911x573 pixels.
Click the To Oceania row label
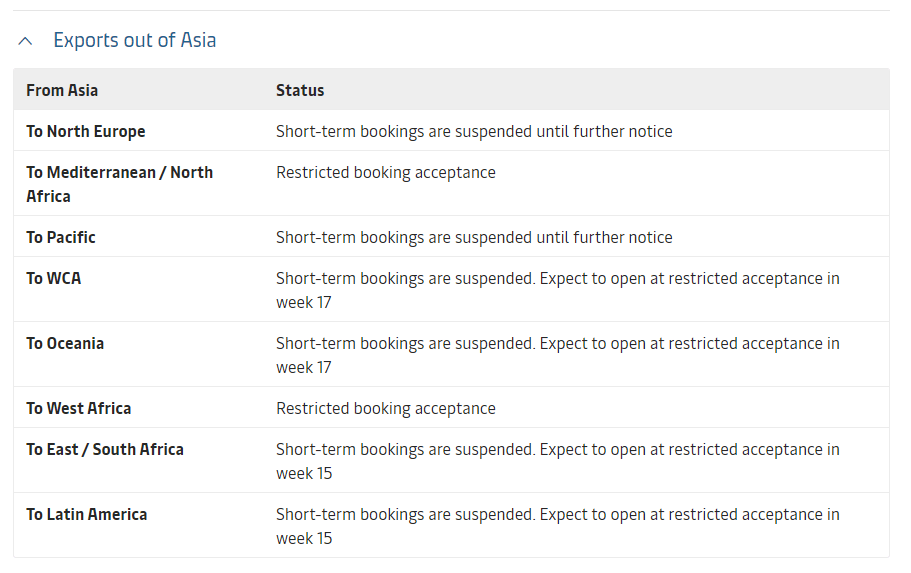pyautogui.click(x=65, y=343)
